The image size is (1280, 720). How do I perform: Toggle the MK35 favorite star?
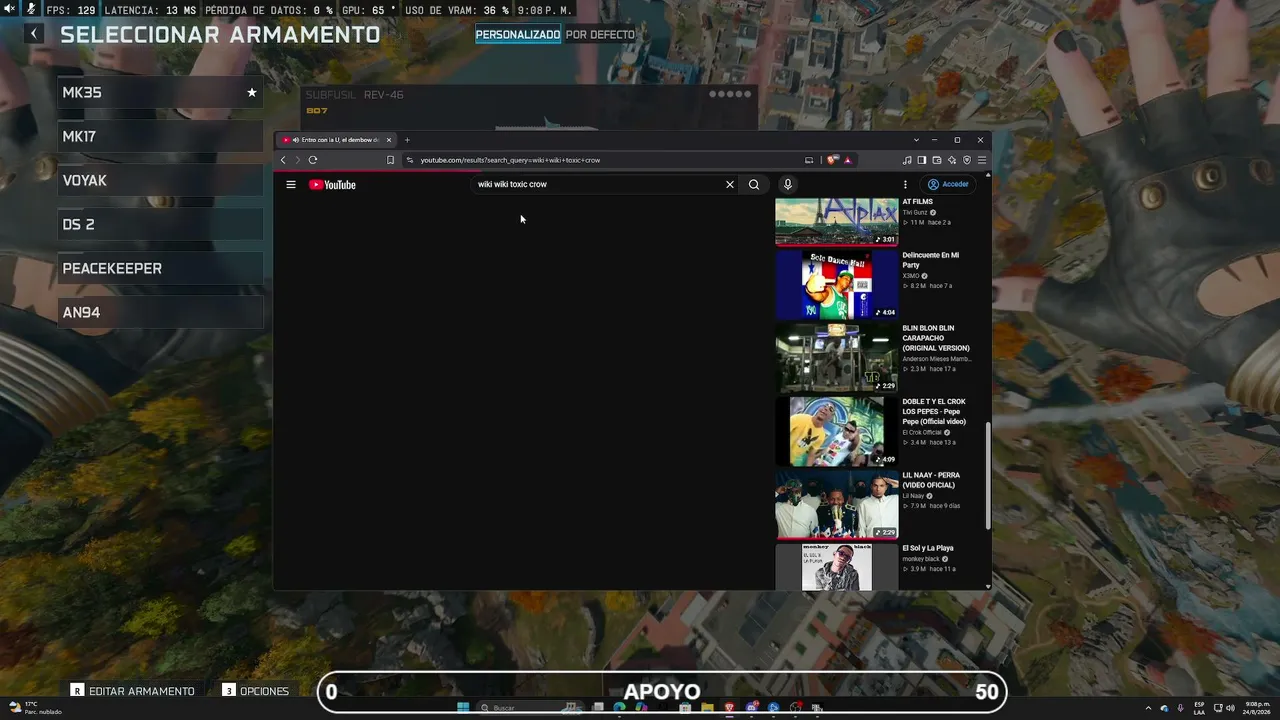coord(252,92)
